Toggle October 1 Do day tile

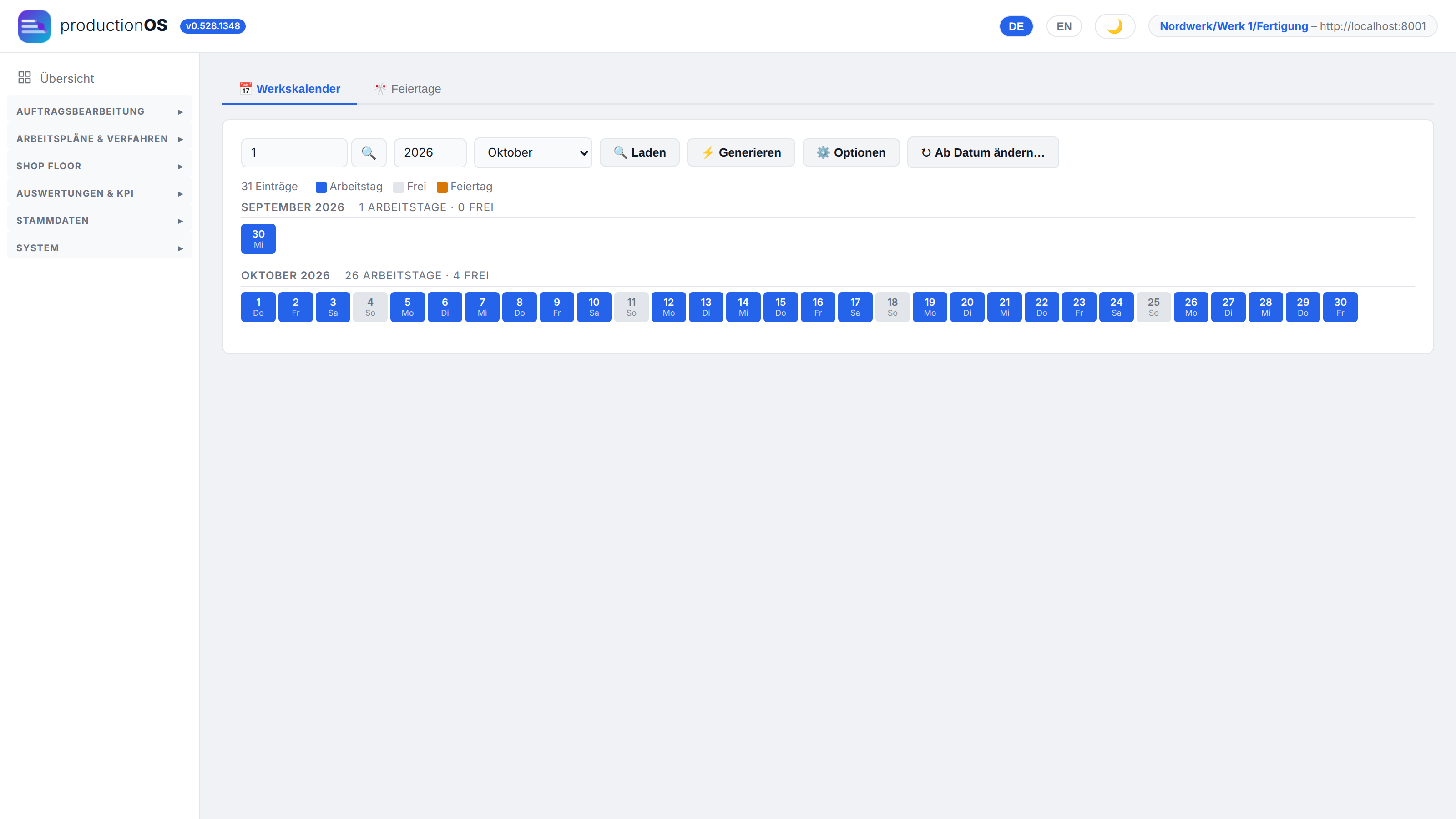(x=258, y=307)
